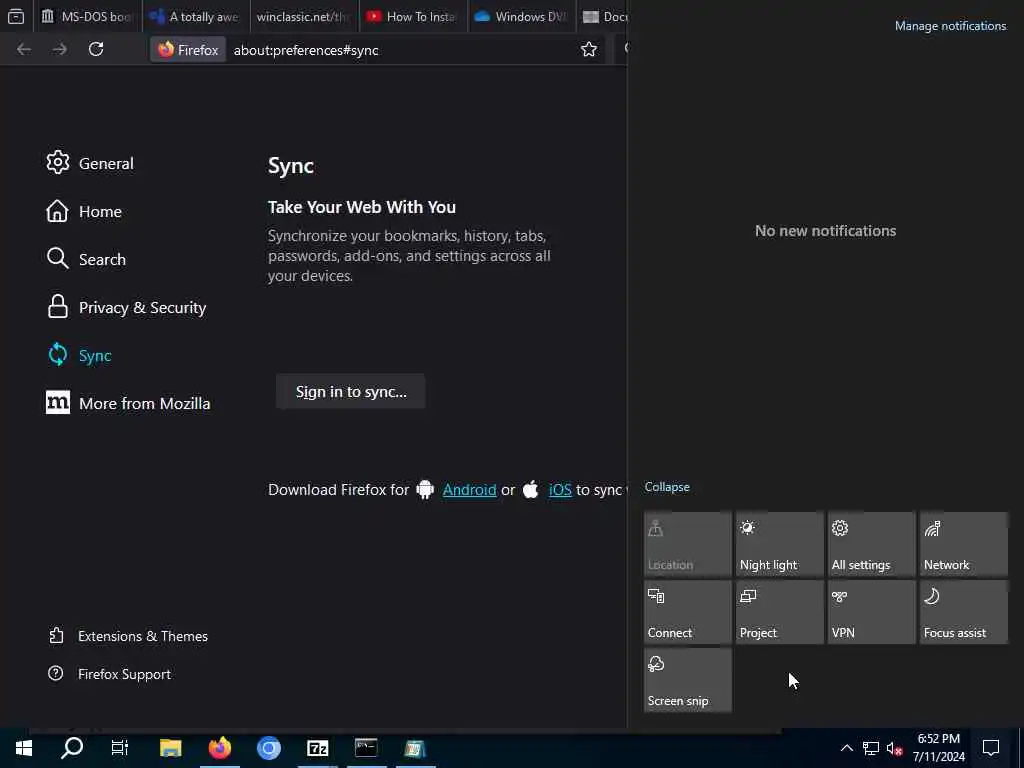Switch to the 'A totally awe' tab
The width and height of the screenshot is (1024, 768).
196,16
